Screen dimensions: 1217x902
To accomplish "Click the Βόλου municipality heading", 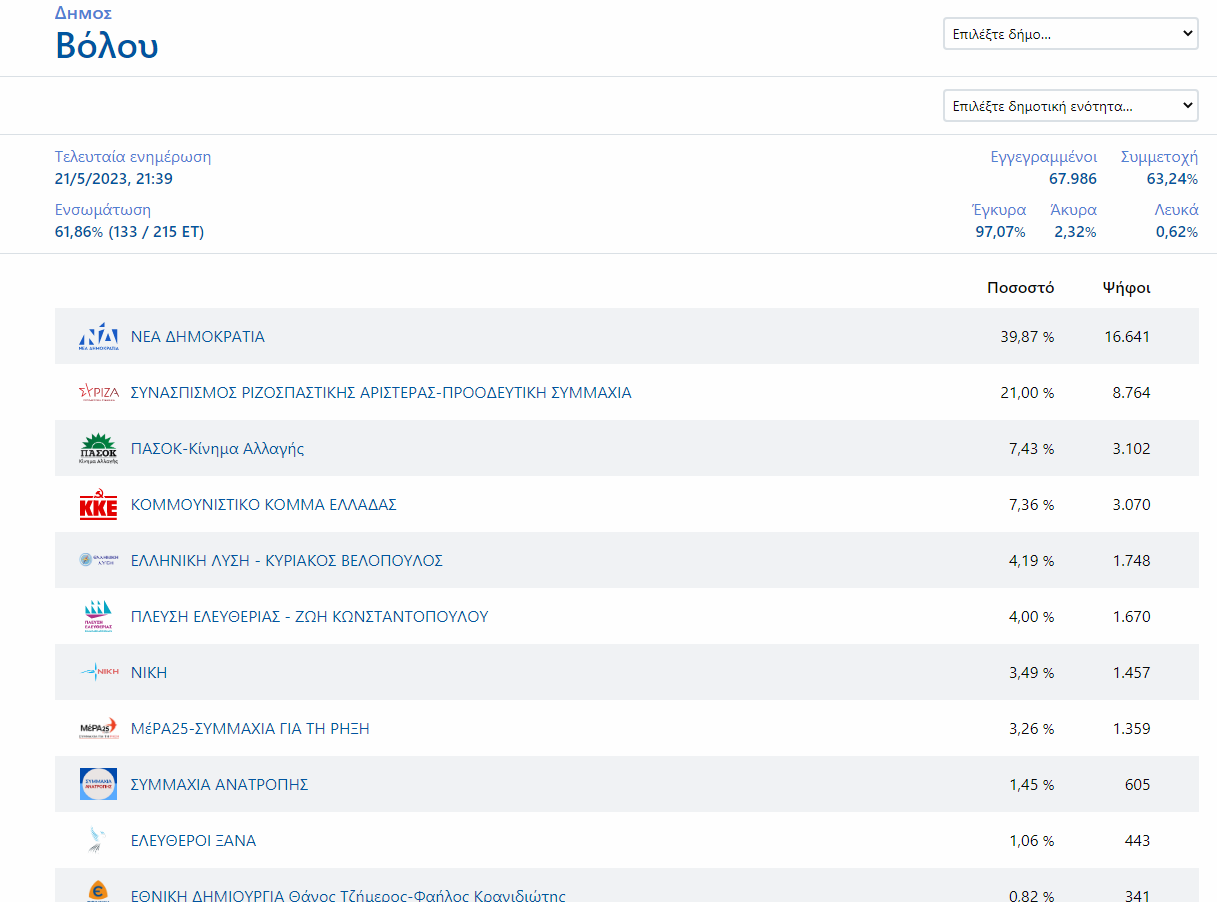I will 107,46.
